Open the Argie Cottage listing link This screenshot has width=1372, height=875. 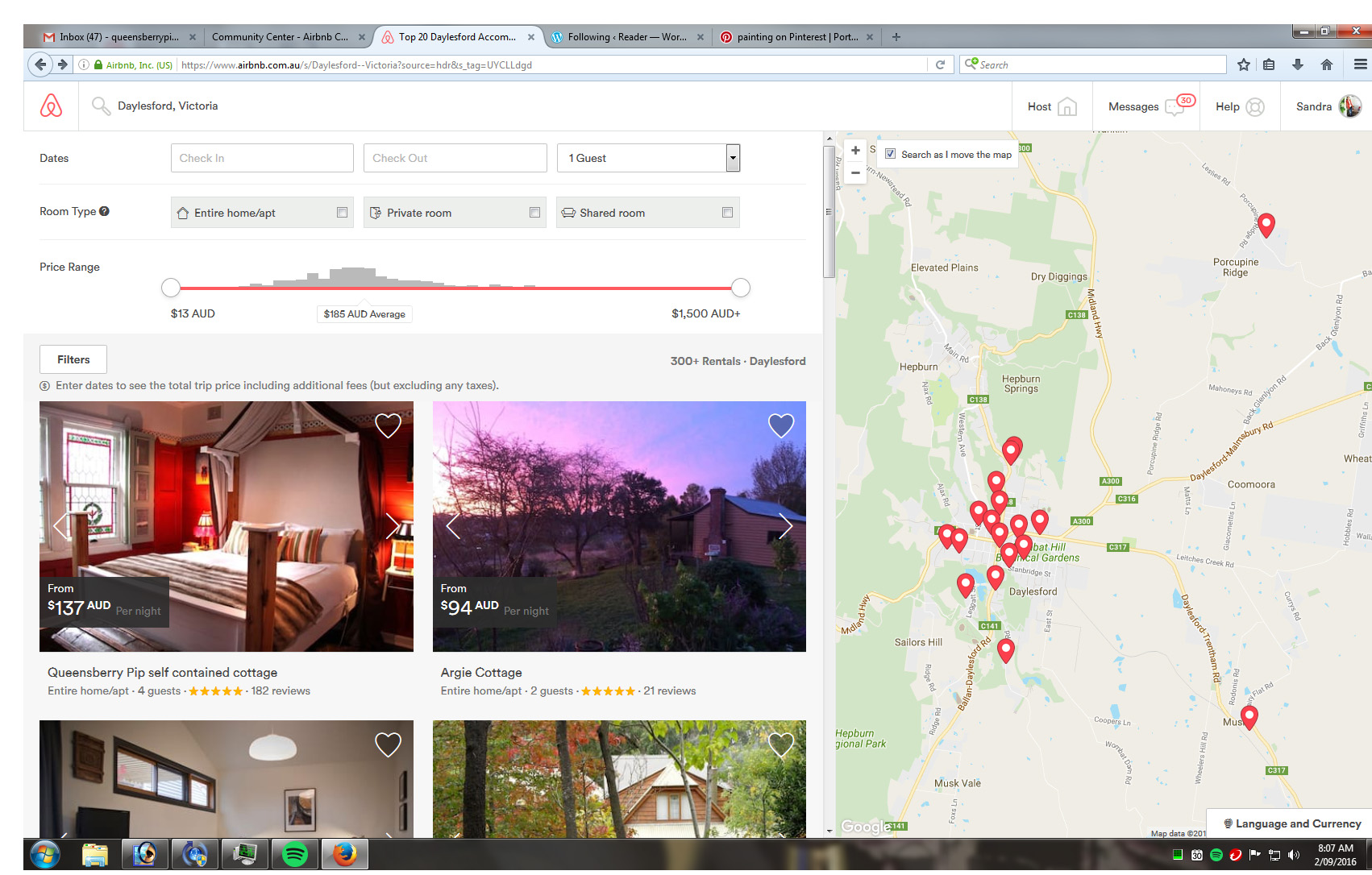pyautogui.click(x=480, y=672)
